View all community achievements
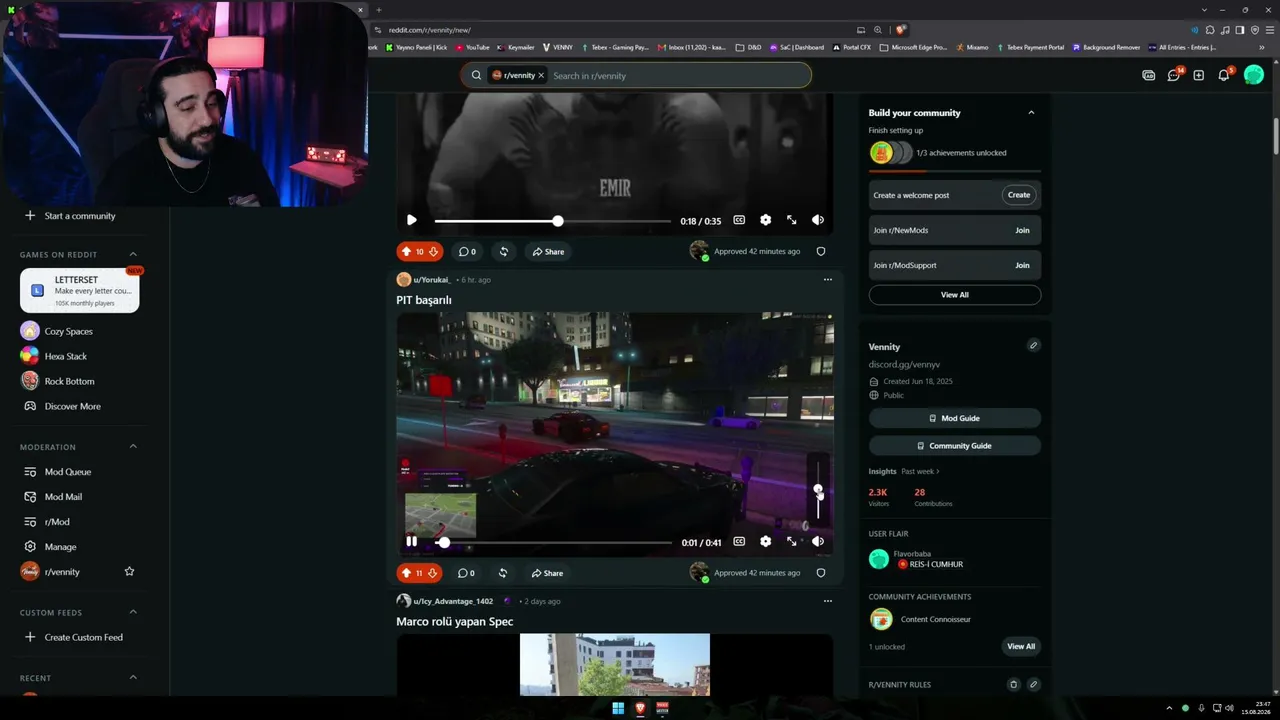 click(1021, 646)
